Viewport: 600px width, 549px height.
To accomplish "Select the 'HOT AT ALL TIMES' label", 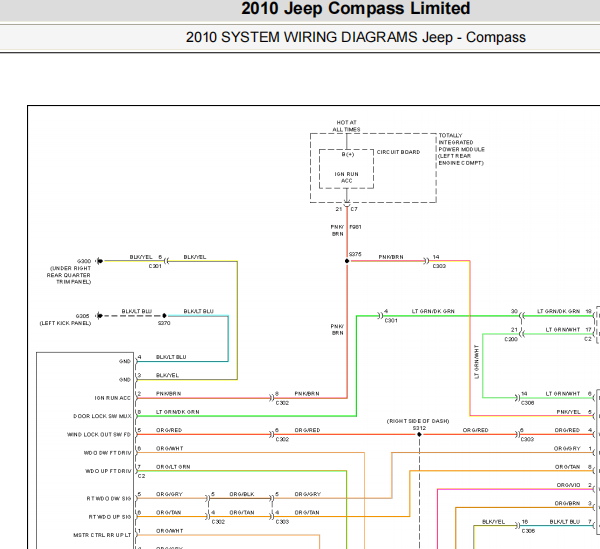I will click(346, 126).
